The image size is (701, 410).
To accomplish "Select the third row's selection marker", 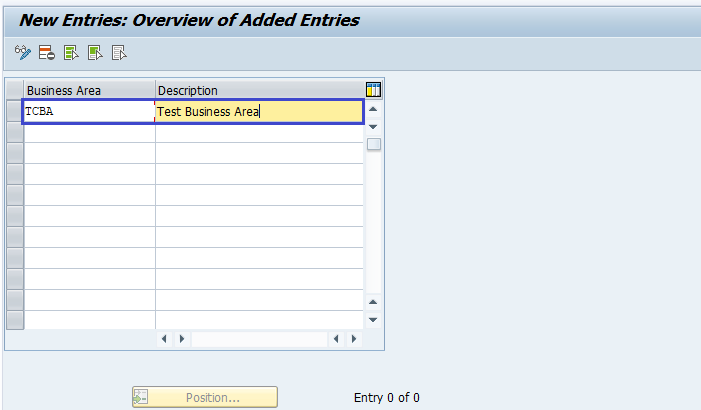I will pos(14,153).
